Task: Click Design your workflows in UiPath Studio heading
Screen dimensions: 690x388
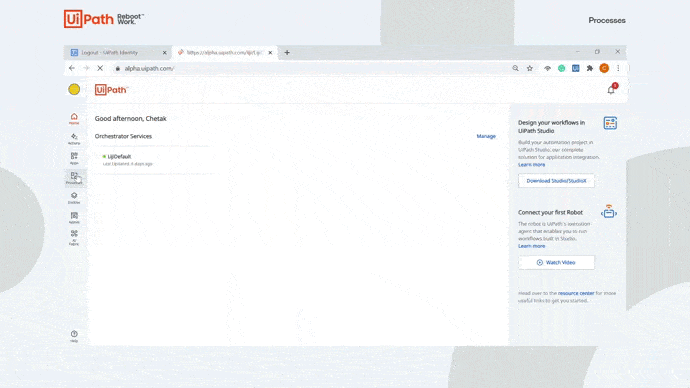Action: coord(551,127)
